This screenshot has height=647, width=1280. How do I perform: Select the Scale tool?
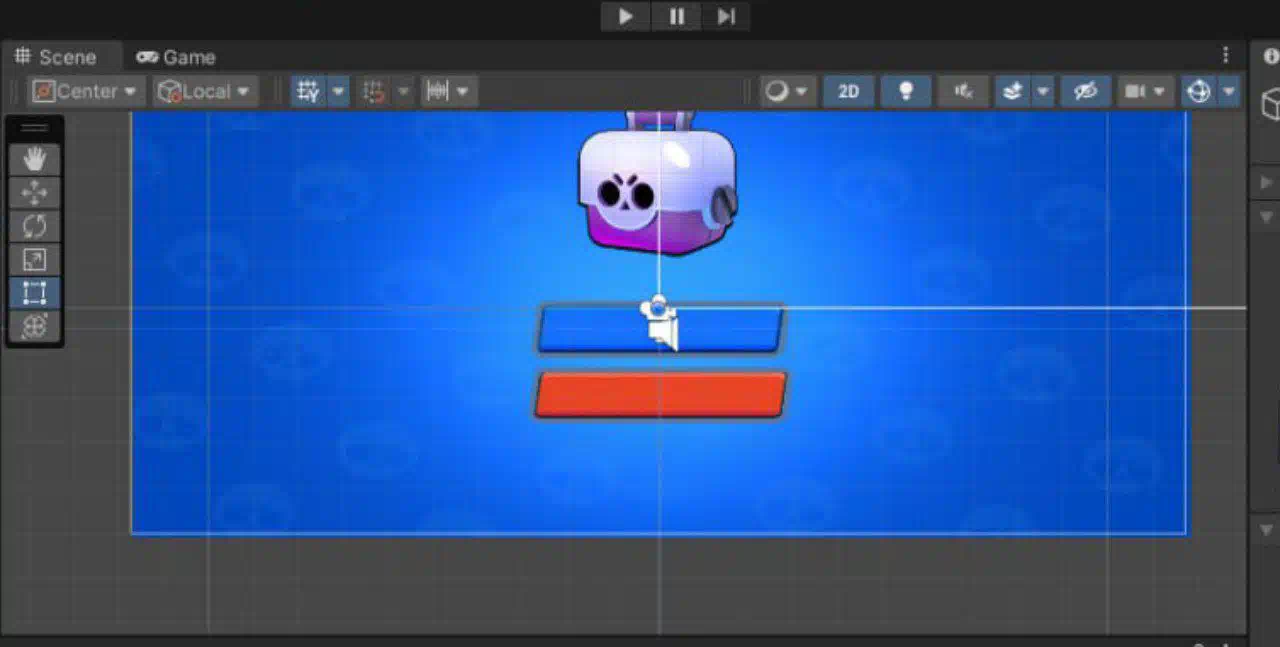point(35,260)
